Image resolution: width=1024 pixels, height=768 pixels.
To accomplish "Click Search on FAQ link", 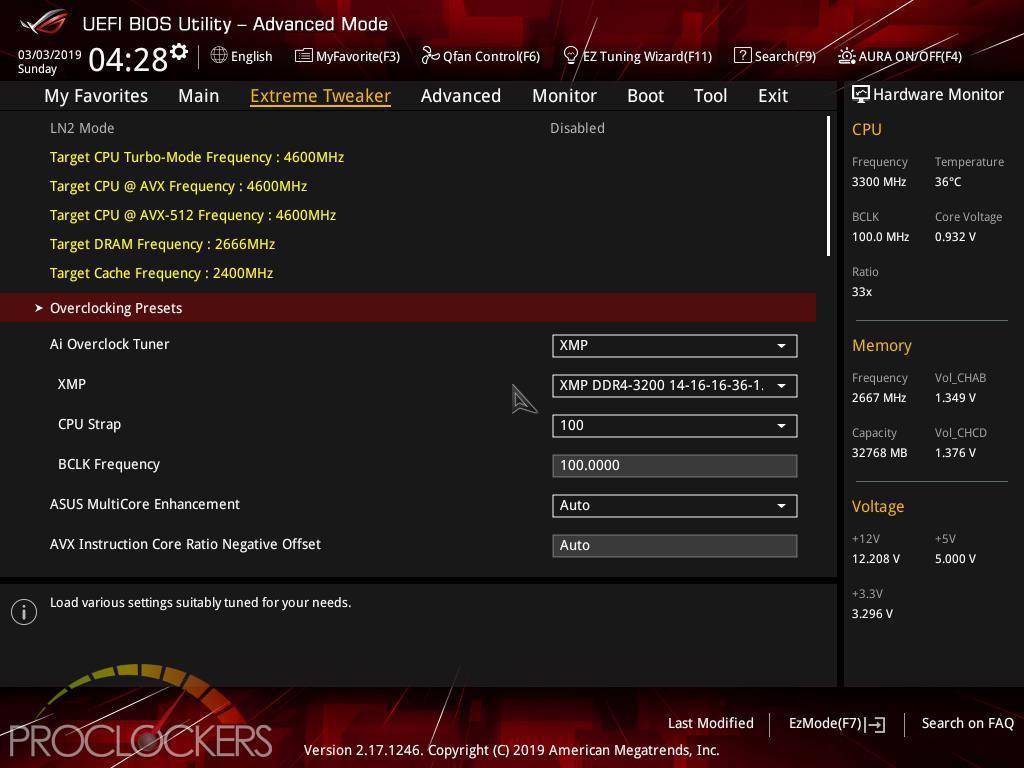I will pyautogui.click(x=967, y=723).
